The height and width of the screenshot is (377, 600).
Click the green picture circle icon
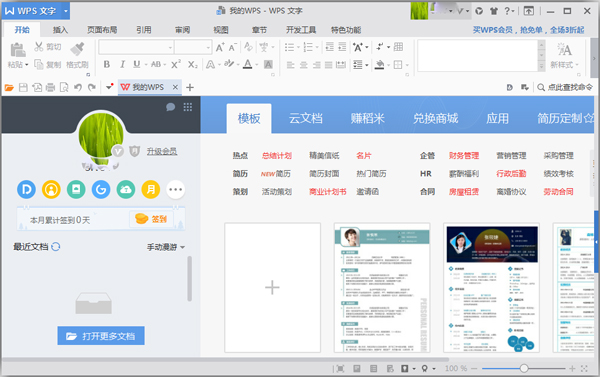(x=76, y=189)
